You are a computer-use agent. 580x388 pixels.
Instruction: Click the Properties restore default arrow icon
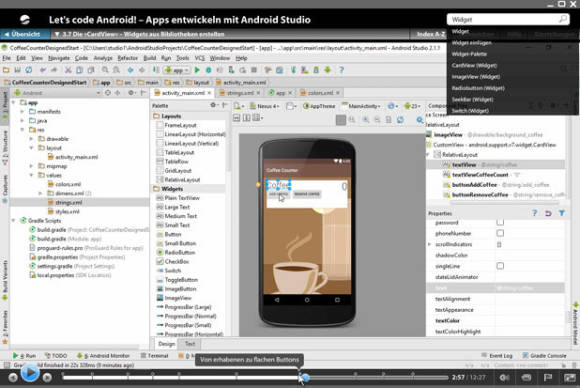click(548, 213)
